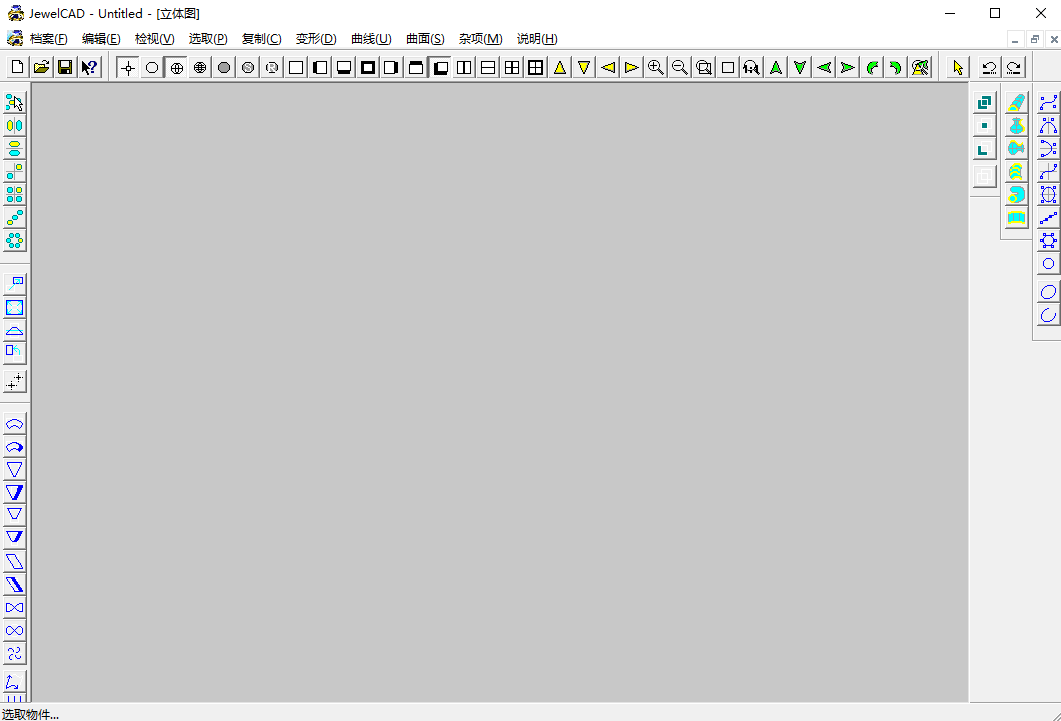Rotate the view with the green curved arrow

coord(871,67)
